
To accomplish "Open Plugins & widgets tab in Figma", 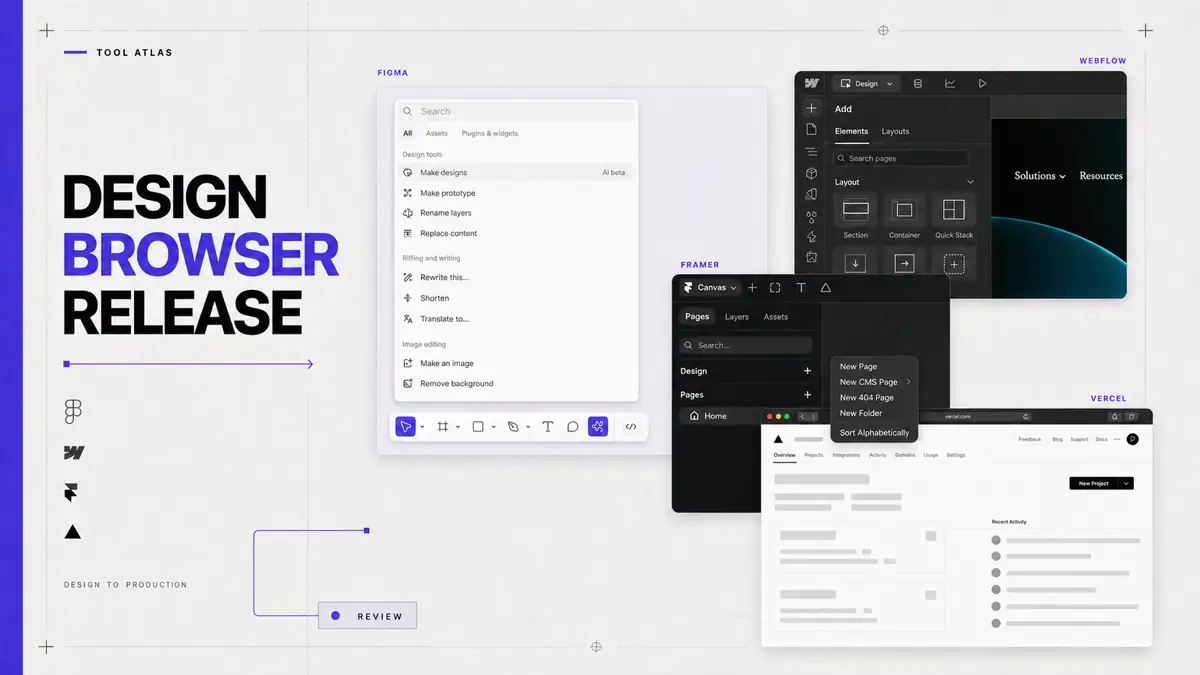I will click(x=490, y=133).
